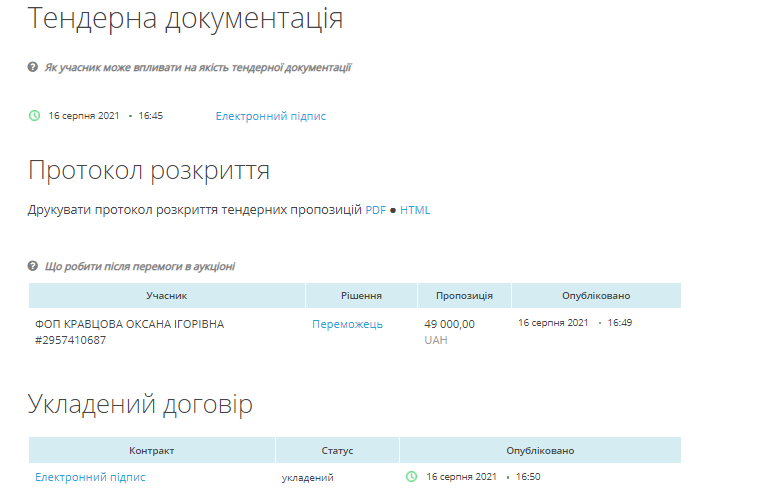Click the 'Статус' column header

point(337,450)
